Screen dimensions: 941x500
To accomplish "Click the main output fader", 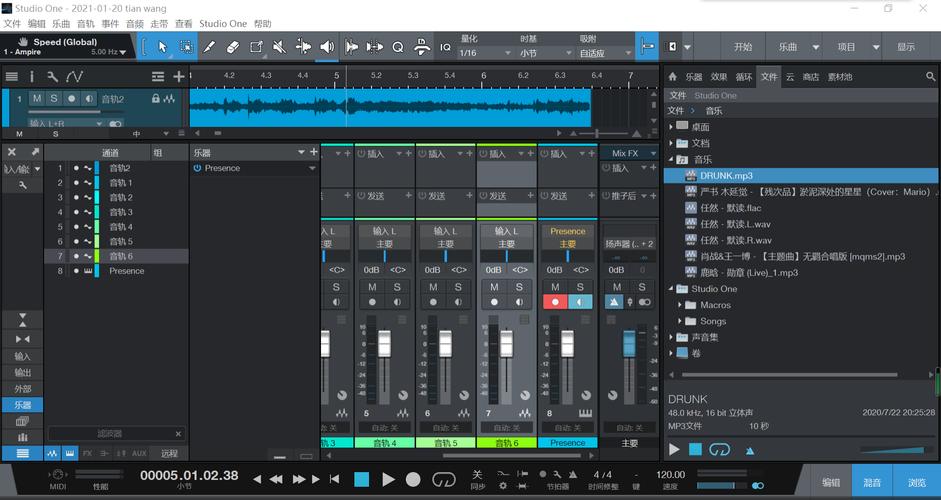I will 629,345.
